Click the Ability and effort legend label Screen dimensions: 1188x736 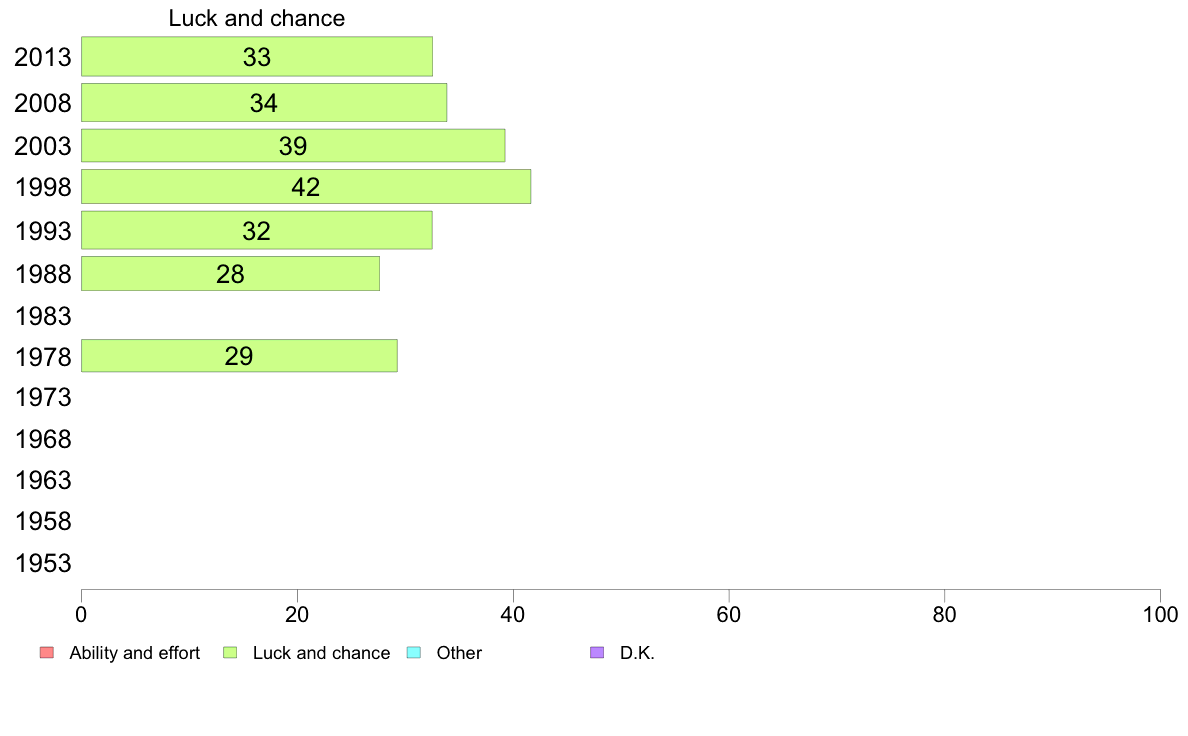(x=135, y=653)
